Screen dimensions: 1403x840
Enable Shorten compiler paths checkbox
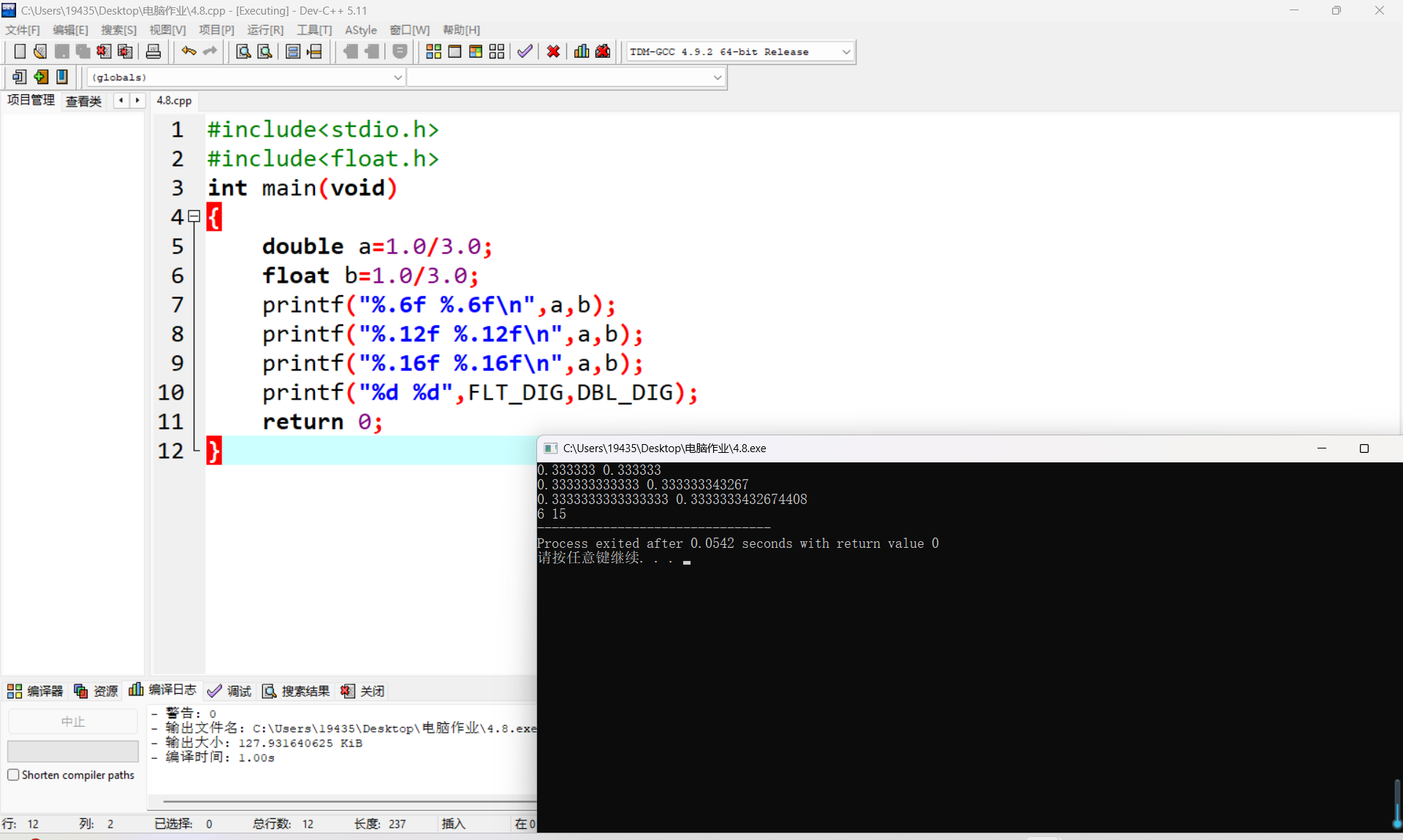click(13, 775)
